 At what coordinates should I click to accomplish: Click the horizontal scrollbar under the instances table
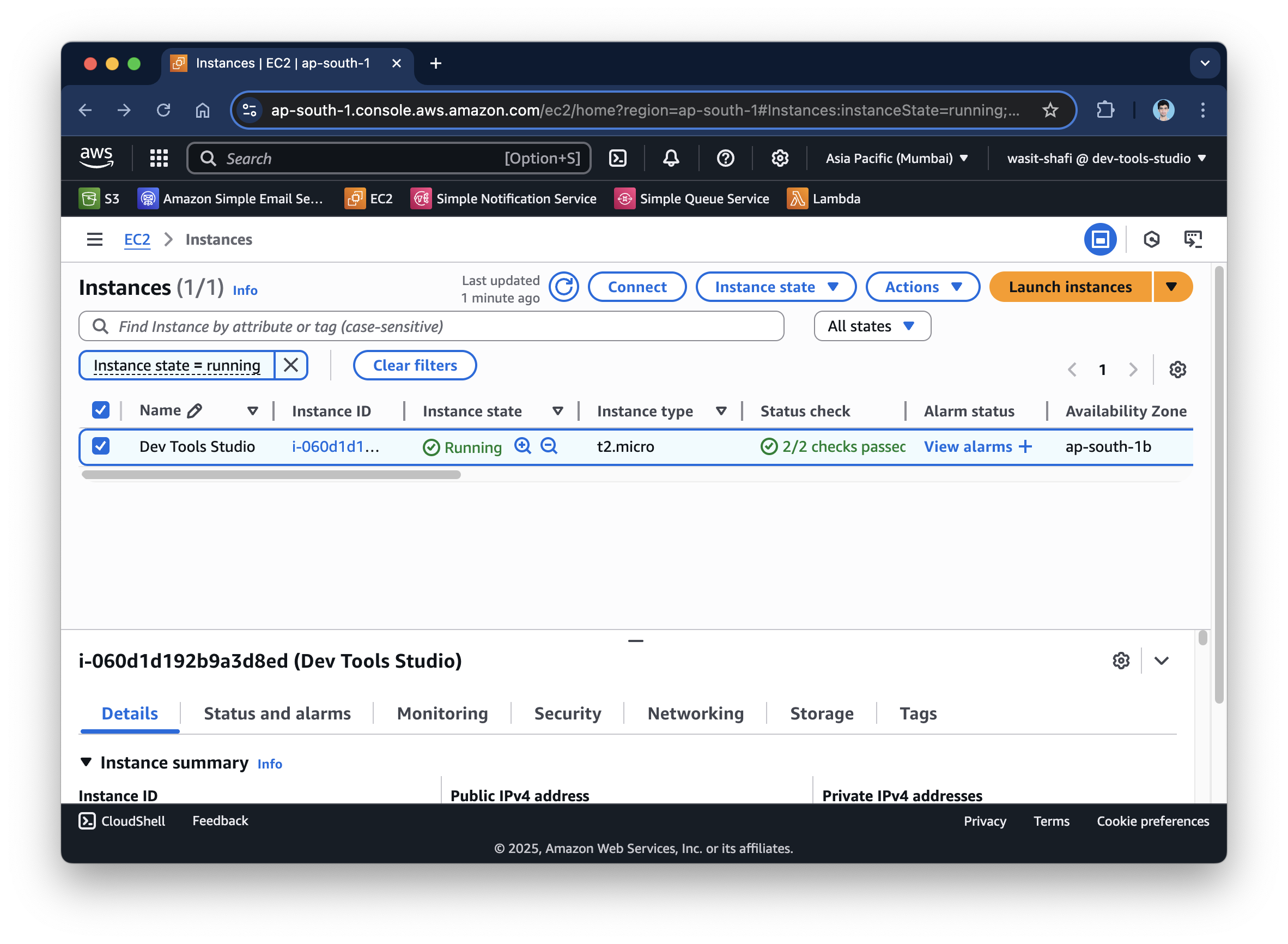pos(271,475)
